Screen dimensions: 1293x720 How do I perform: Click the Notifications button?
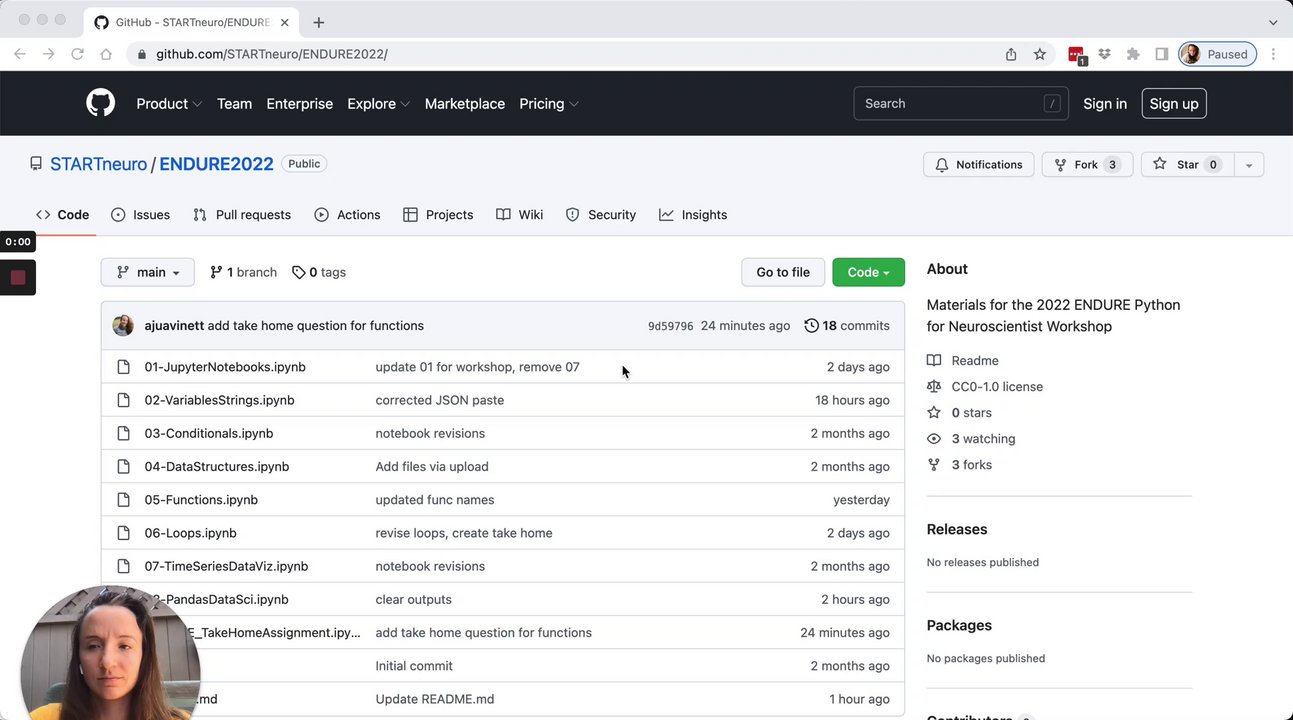(x=979, y=164)
